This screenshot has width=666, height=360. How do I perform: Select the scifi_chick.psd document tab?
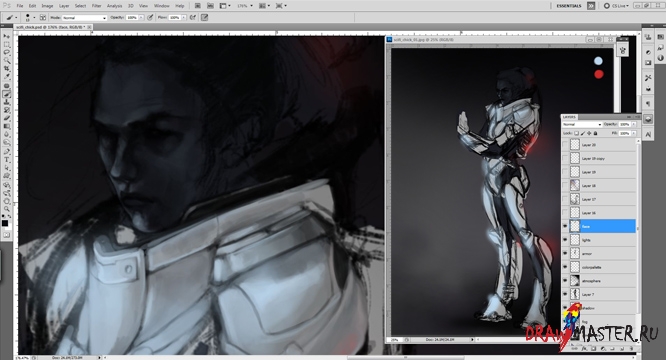tap(52, 27)
